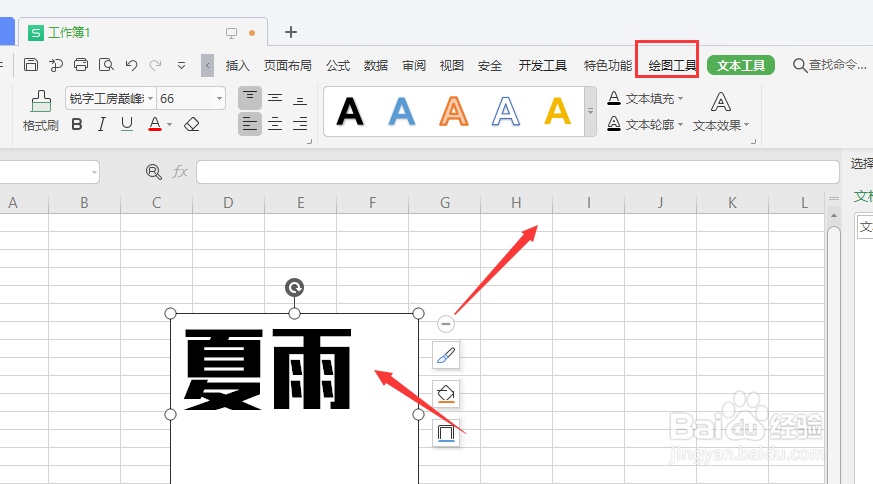Select column D header
The height and width of the screenshot is (484, 873).
(228, 203)
